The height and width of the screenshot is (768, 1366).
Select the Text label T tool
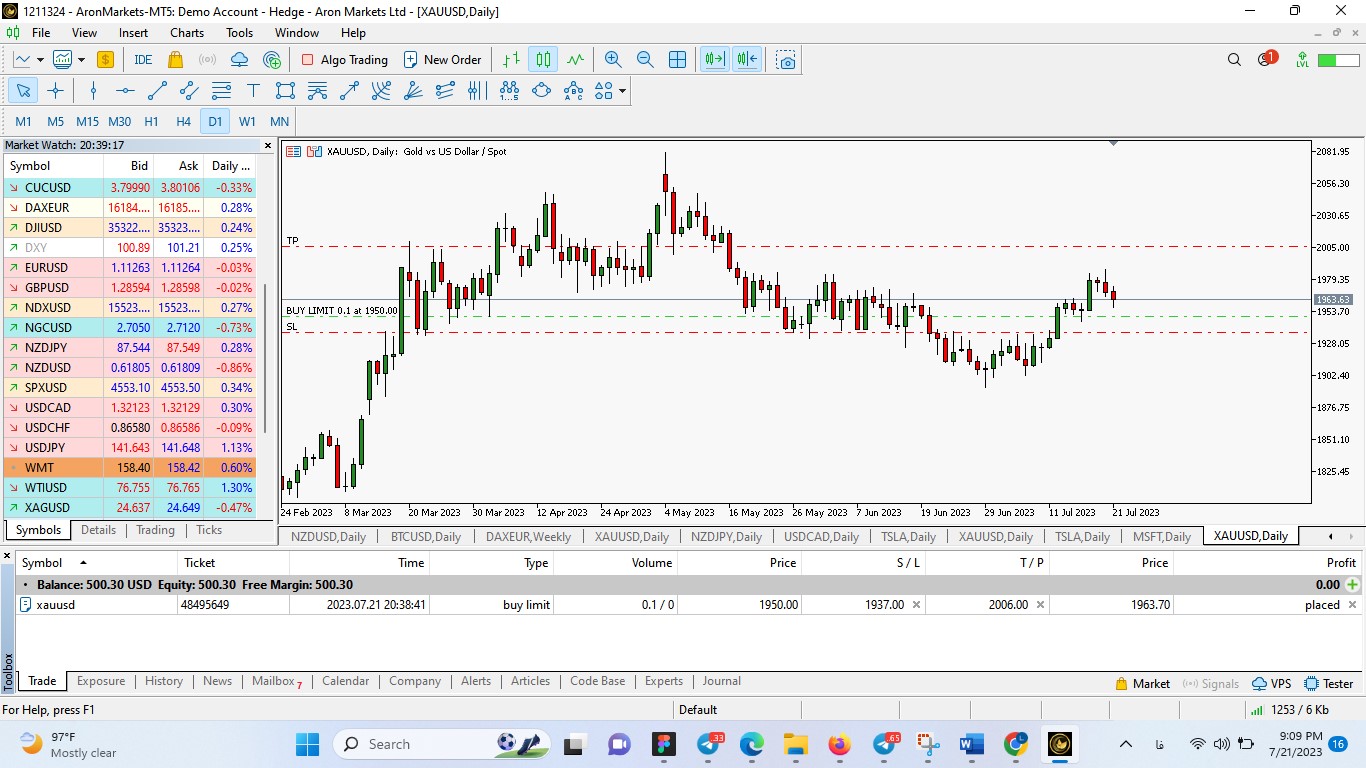pyautogui.click(x=253, y=91)
